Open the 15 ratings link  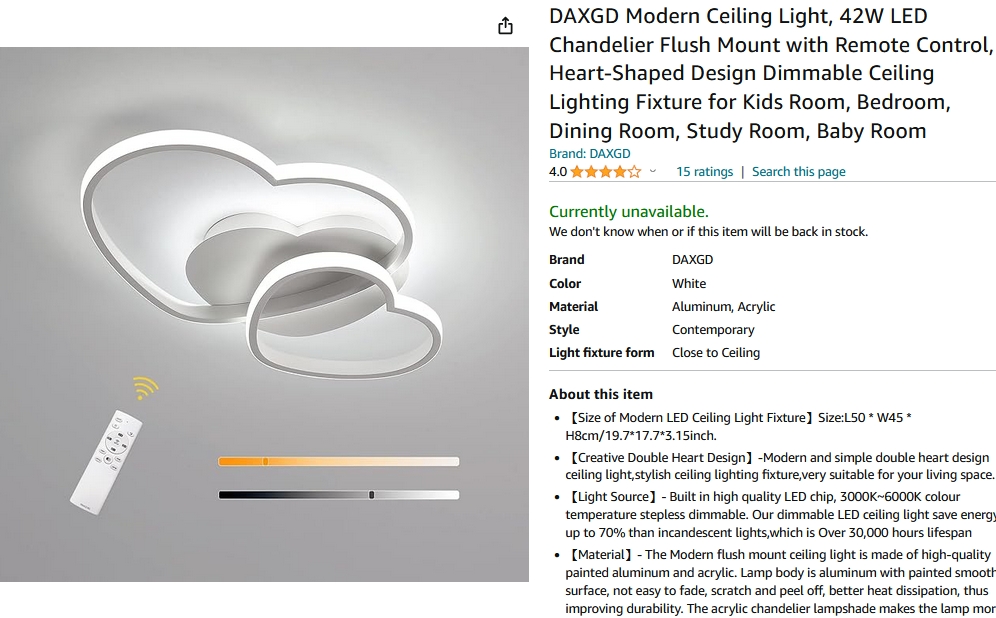(x=704, y=171)
